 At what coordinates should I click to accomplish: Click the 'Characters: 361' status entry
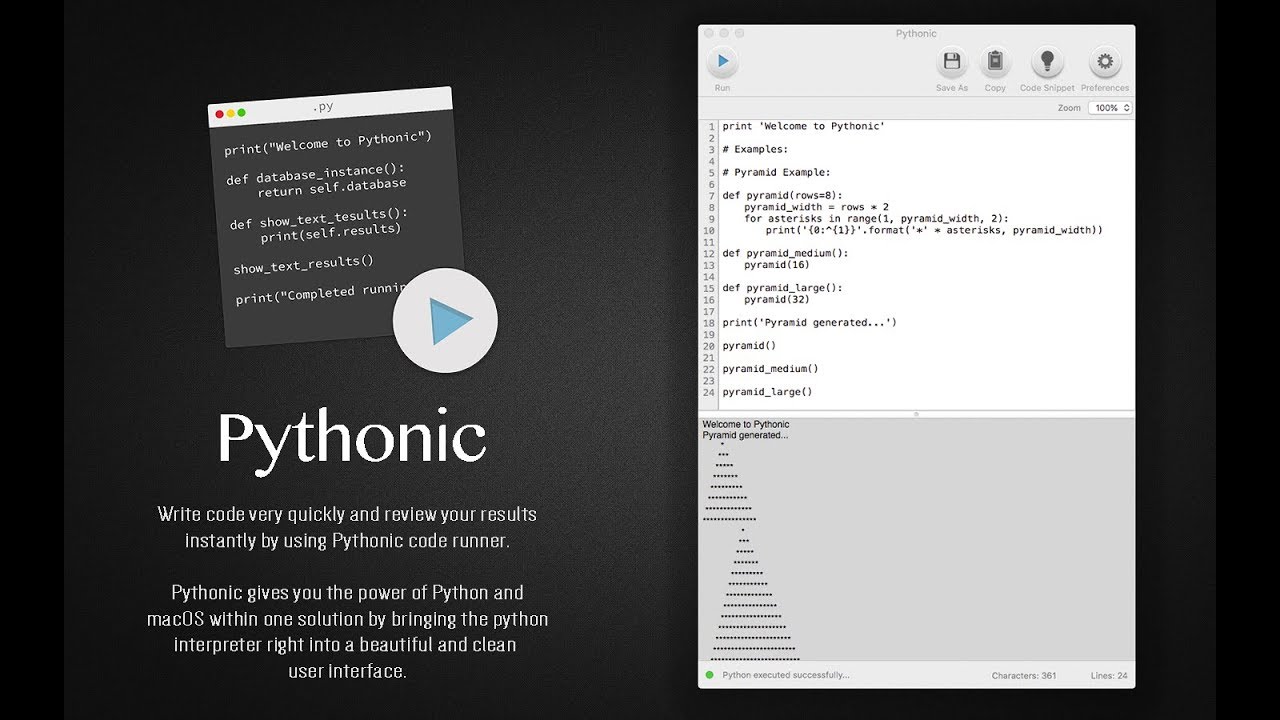click(x=1024, y=676)
